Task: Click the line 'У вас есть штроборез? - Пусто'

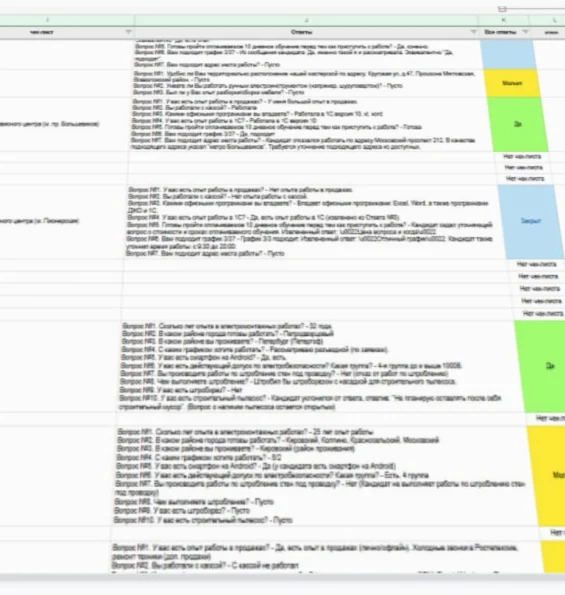Action: pyautogui.click(x=181, y=511)
